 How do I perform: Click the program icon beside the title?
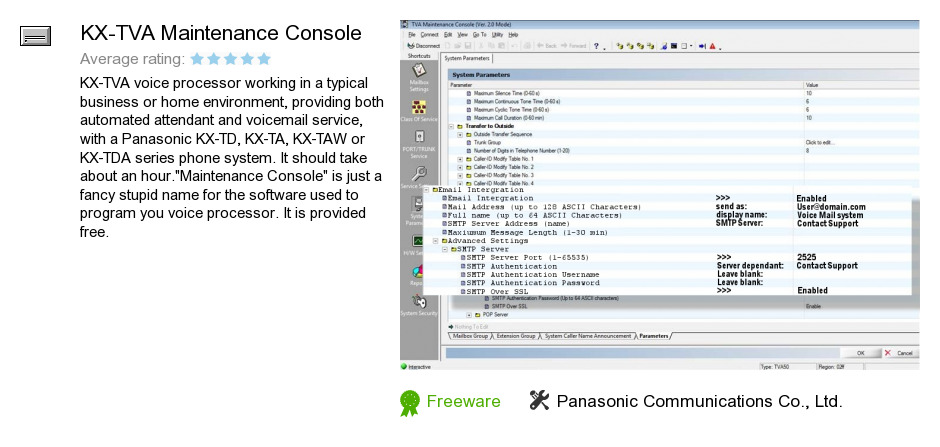click(35, 36)
